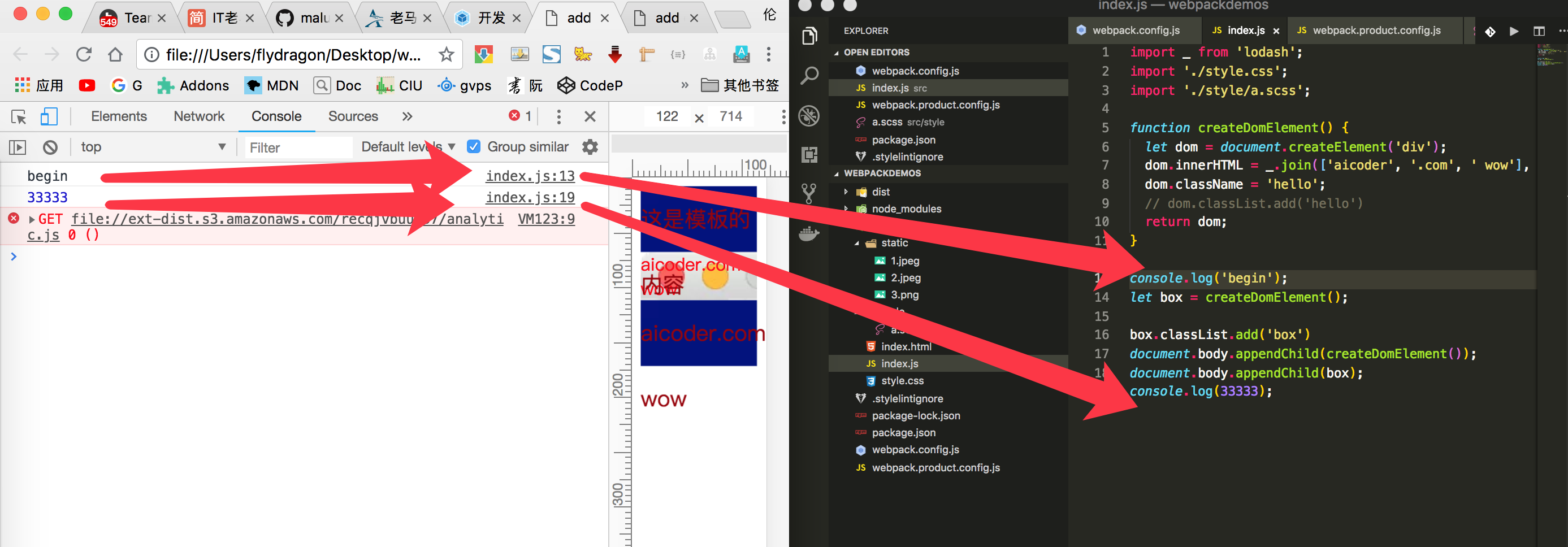1568x547 pixels.
Task: Open the Source Control git icon
Action: point(809,193)
